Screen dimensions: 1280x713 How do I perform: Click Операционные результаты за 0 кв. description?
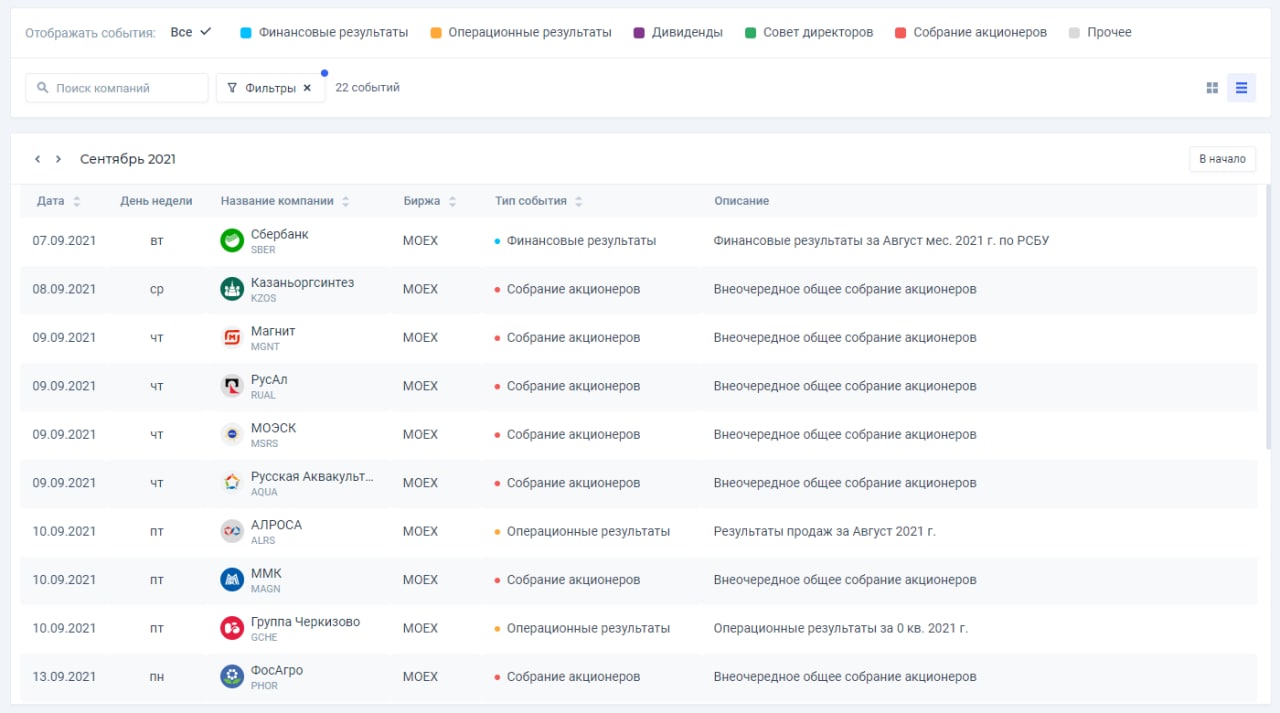coord(841,628)
